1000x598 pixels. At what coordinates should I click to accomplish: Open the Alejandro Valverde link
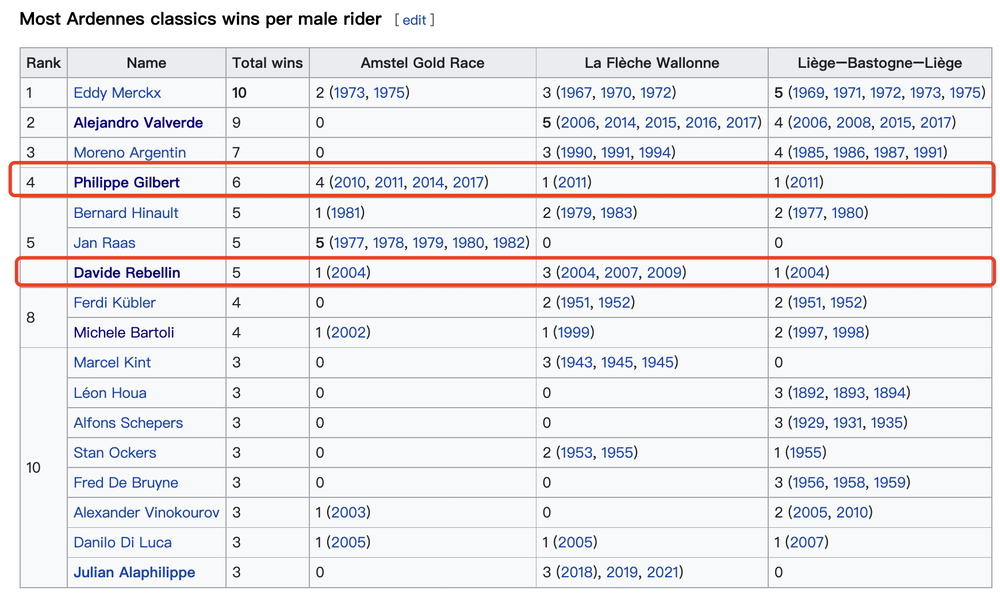coord(138,122)
